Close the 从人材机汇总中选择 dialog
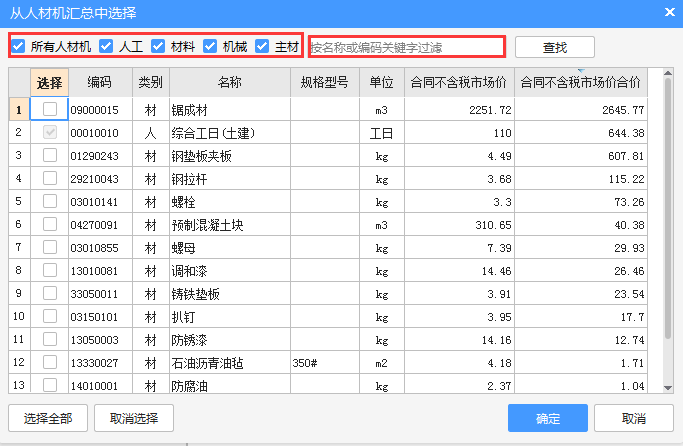Image resolution: width=683 pixels, height=446 pixels. [x=669, y=12]
